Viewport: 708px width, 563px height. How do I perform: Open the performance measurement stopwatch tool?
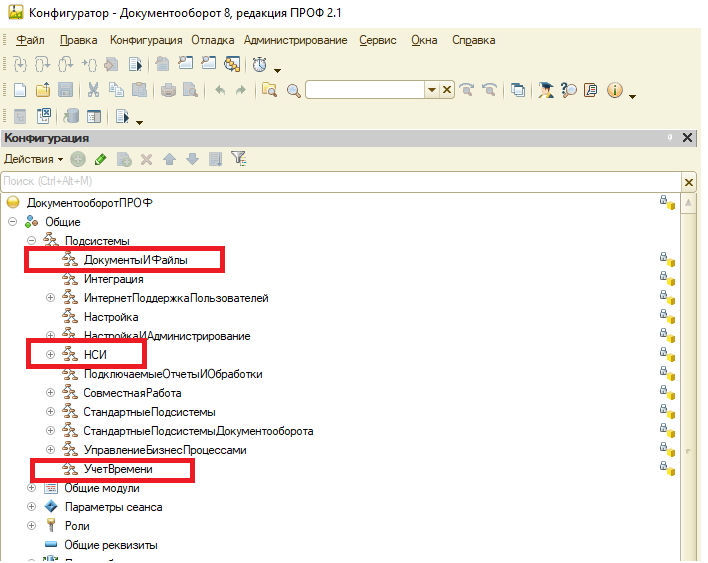click(x=259, y=65)
